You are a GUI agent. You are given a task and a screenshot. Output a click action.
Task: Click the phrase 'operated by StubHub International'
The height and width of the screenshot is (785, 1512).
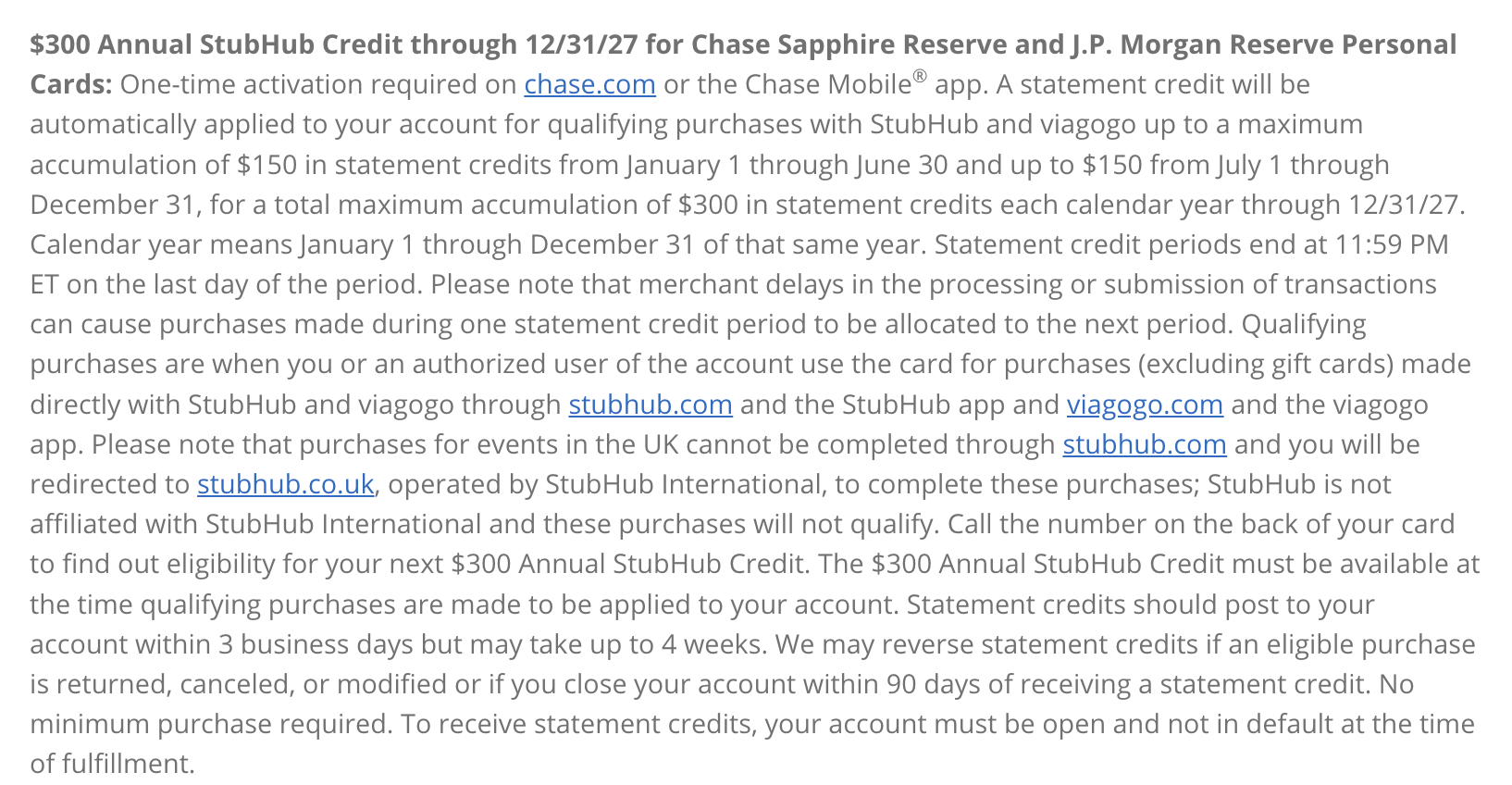pyautogui.click(x=605, y=484)
